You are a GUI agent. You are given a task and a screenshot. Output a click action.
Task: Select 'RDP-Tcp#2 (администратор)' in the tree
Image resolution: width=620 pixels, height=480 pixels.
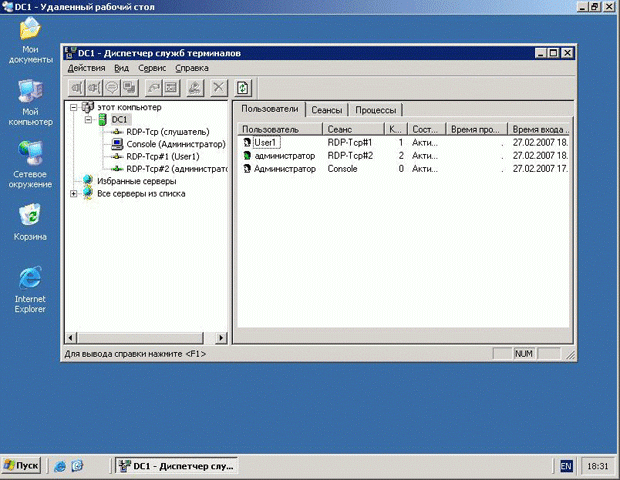(176, 169)
